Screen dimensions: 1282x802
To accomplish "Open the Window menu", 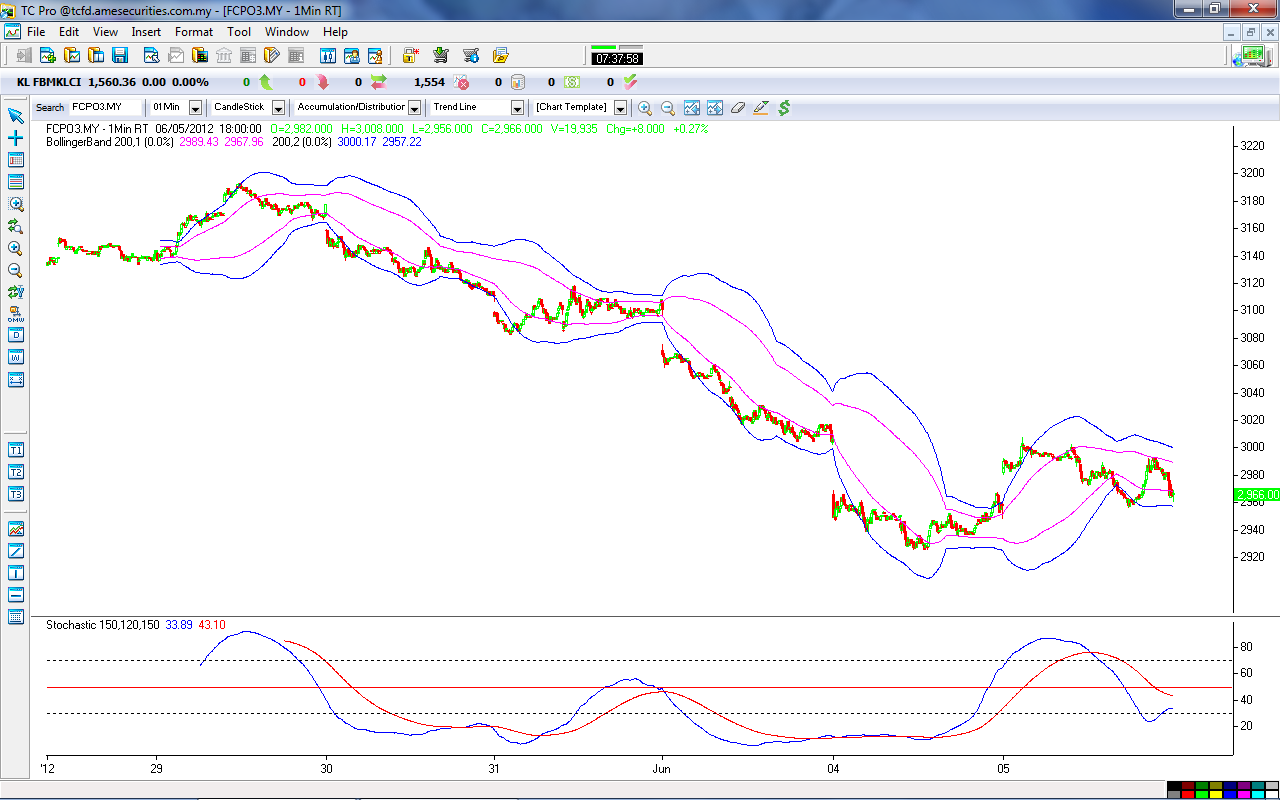I will tap(286, 31).
